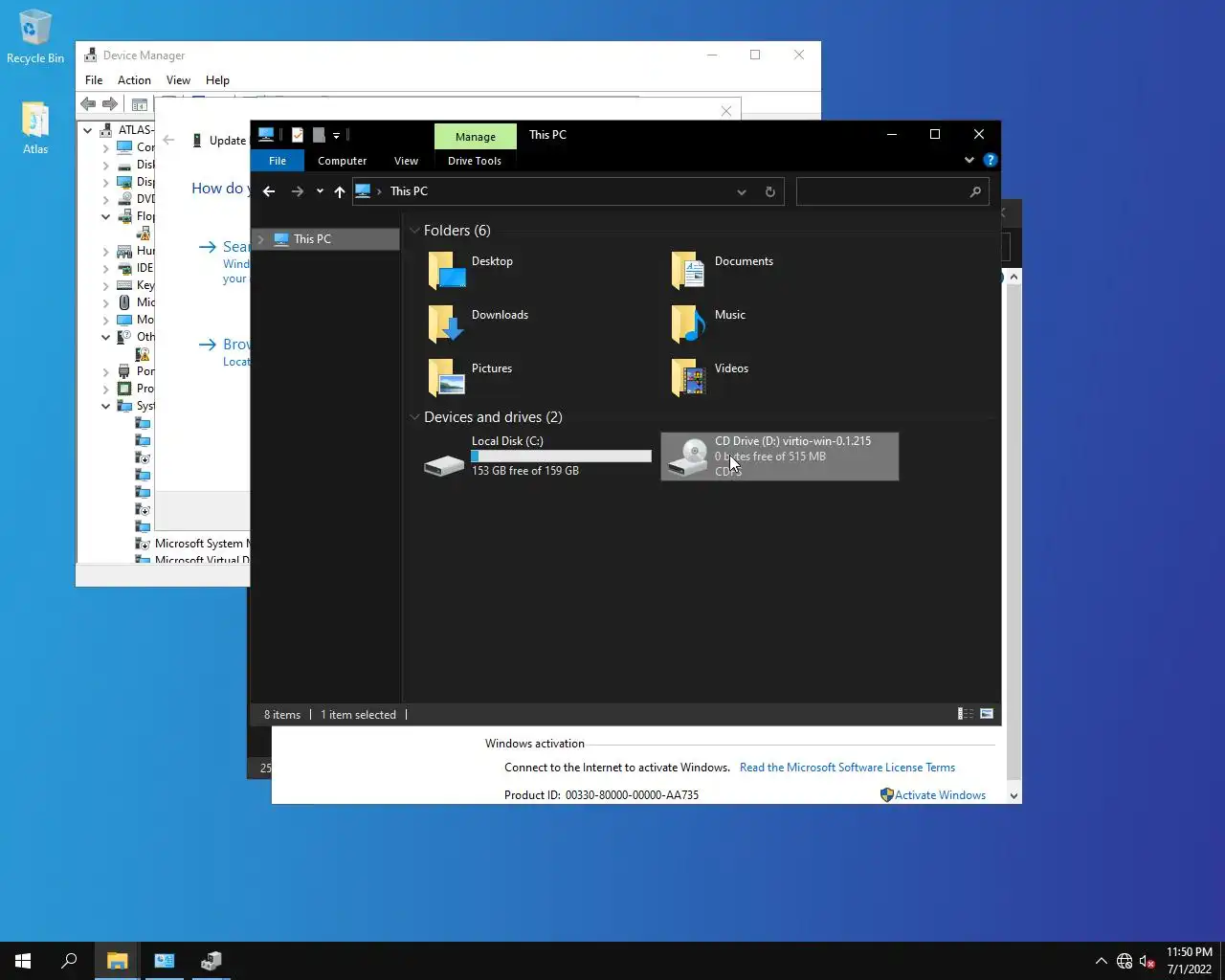Click Local Disk (C:) capacity bar
1225x980 pixels.
pyautogui.click(x=561, y=457)
